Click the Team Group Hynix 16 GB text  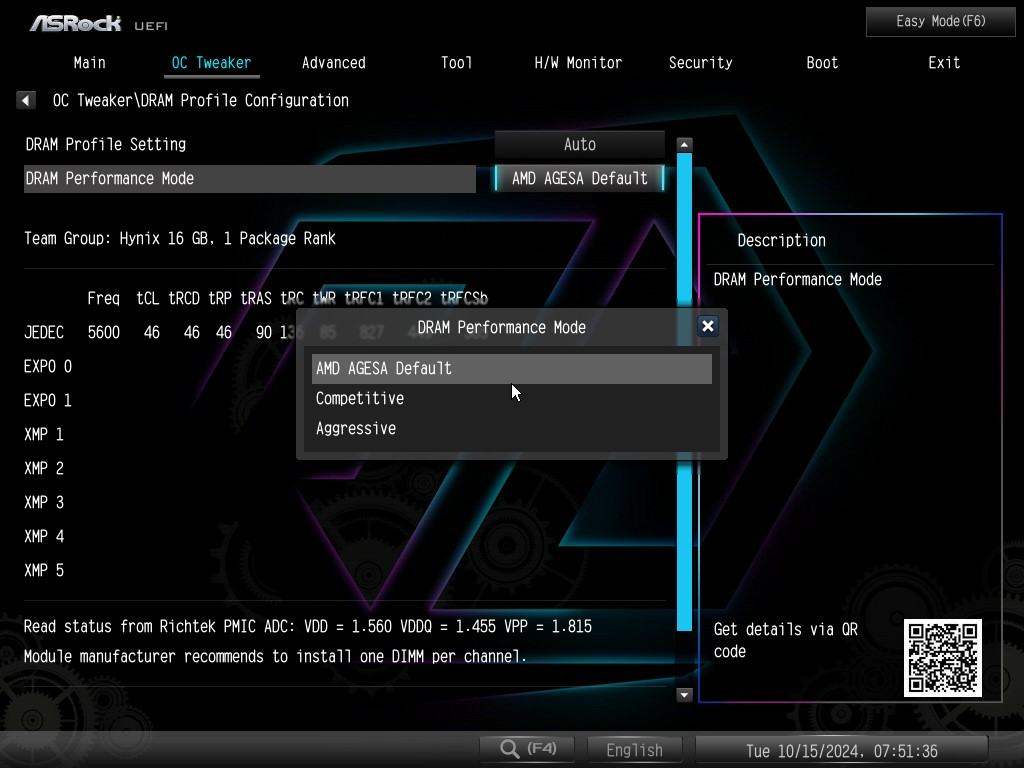click(x=180, y=238)
